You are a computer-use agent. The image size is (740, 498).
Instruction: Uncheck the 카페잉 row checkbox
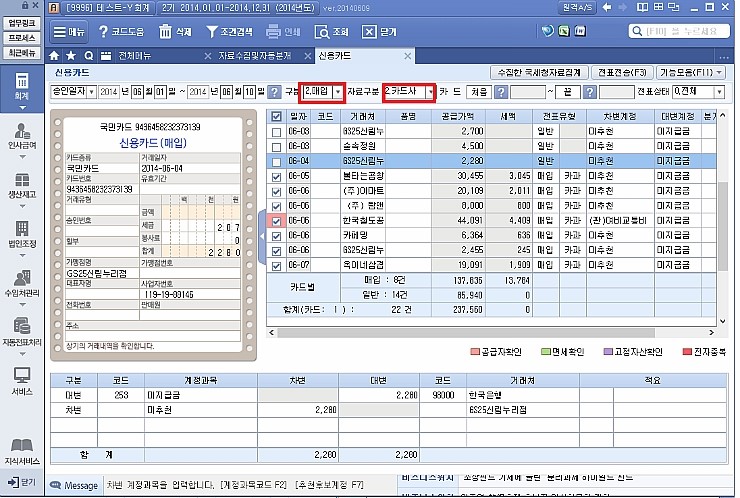pyautogui.click(x=277, y=236)
